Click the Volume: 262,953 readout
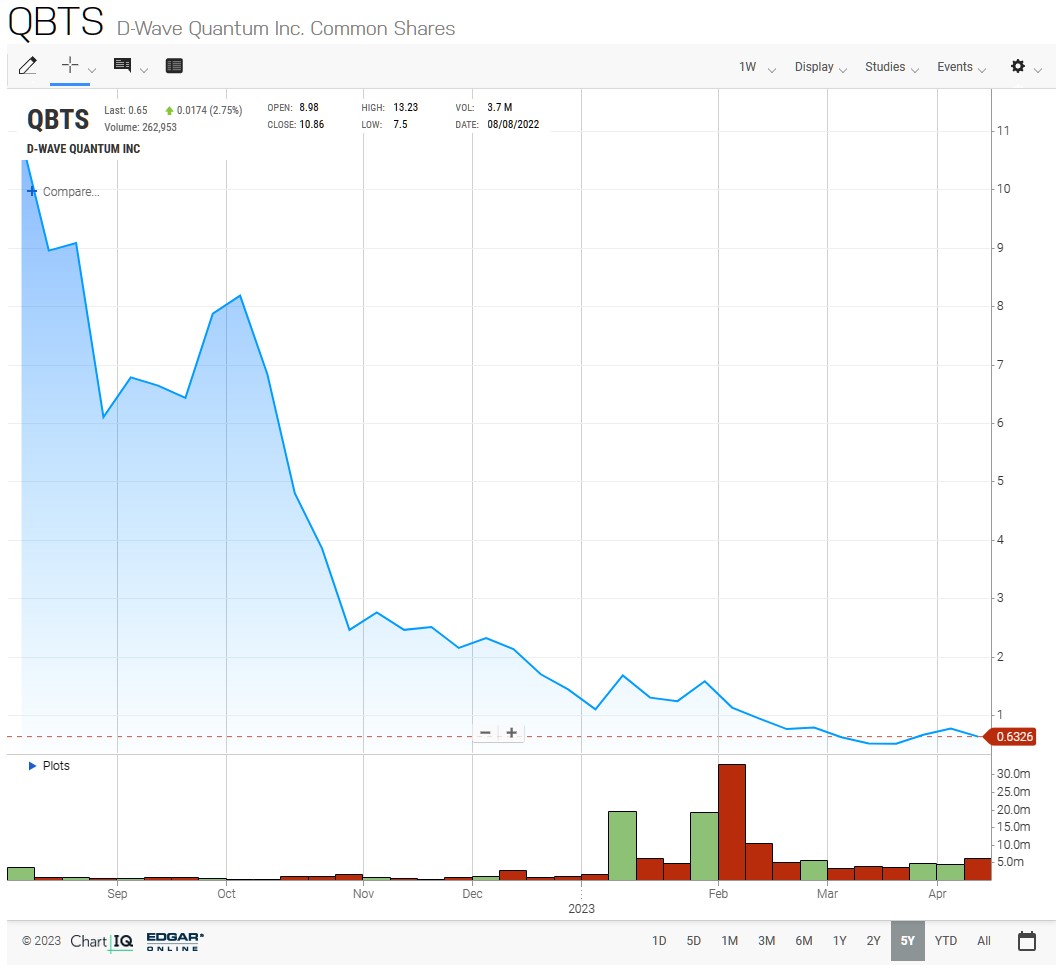This screenshot has width=1058, height=969. (x=140, y=128)
